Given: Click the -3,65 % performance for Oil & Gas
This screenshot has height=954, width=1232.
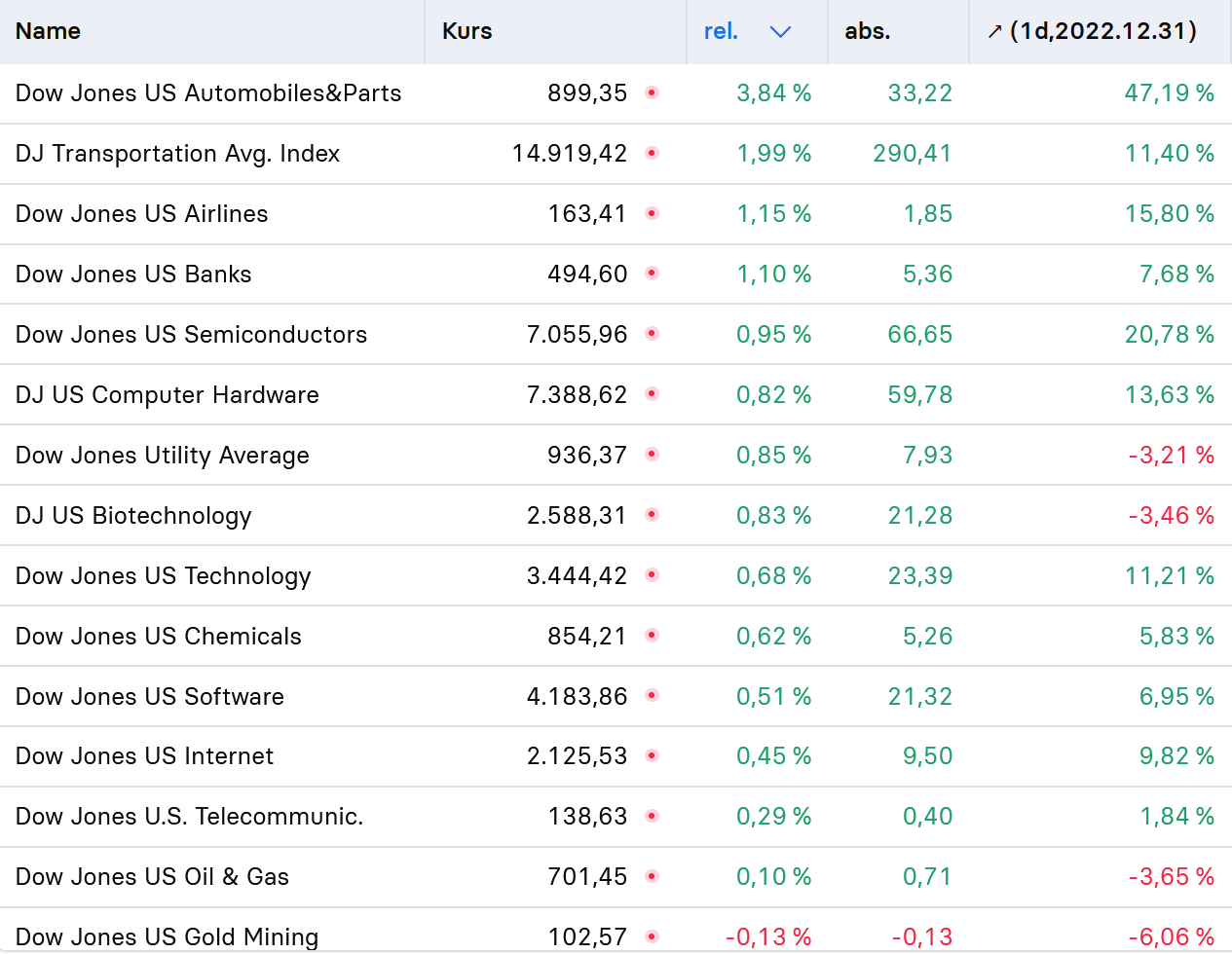Looking at the screenshot, I should click(x=1172, y=876).
